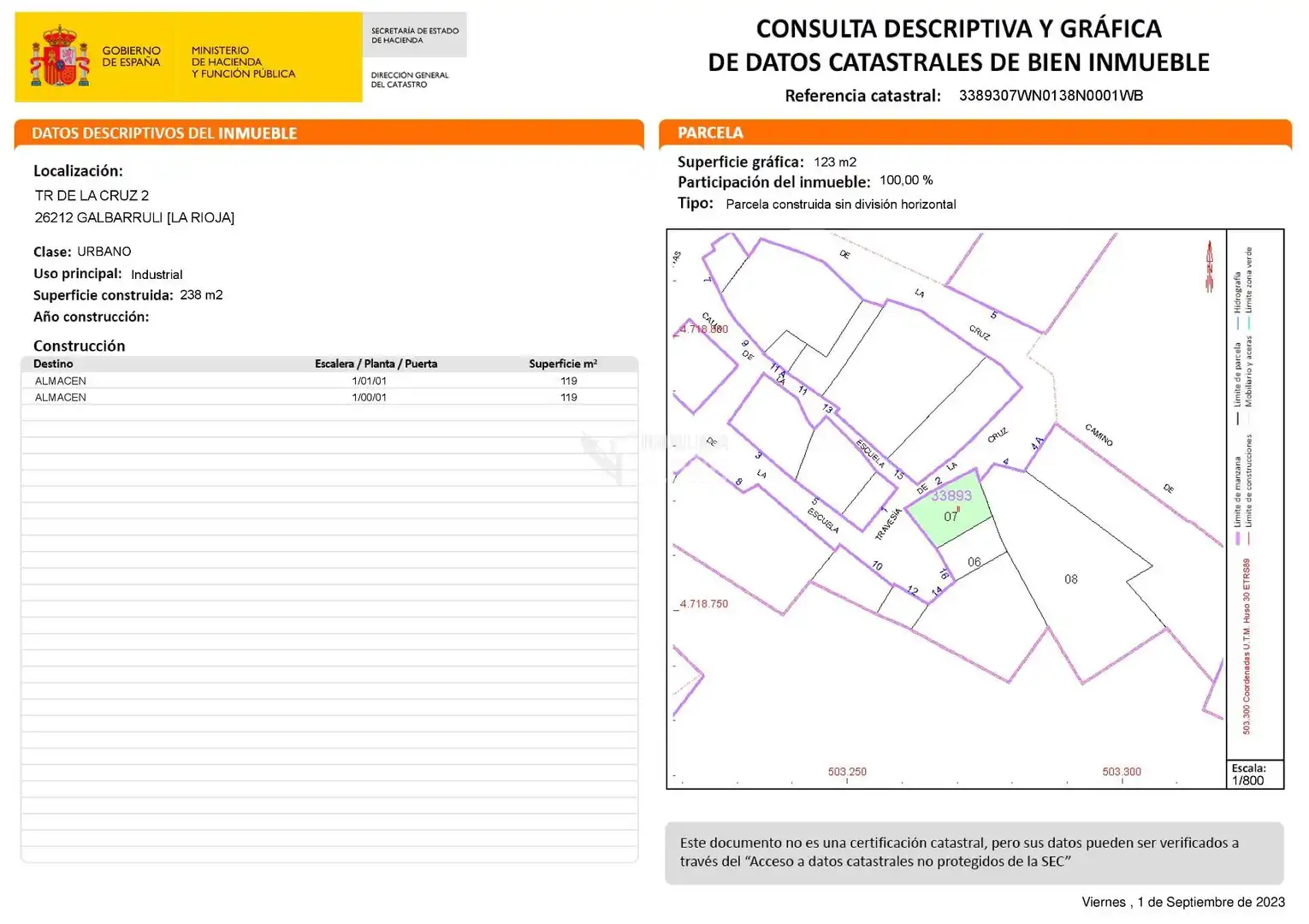Click the MINISTERIO DE HACIENDA Y FUNCIÓN PÚBLICA text
1309x924 pixels.
(x=243, y=62)
